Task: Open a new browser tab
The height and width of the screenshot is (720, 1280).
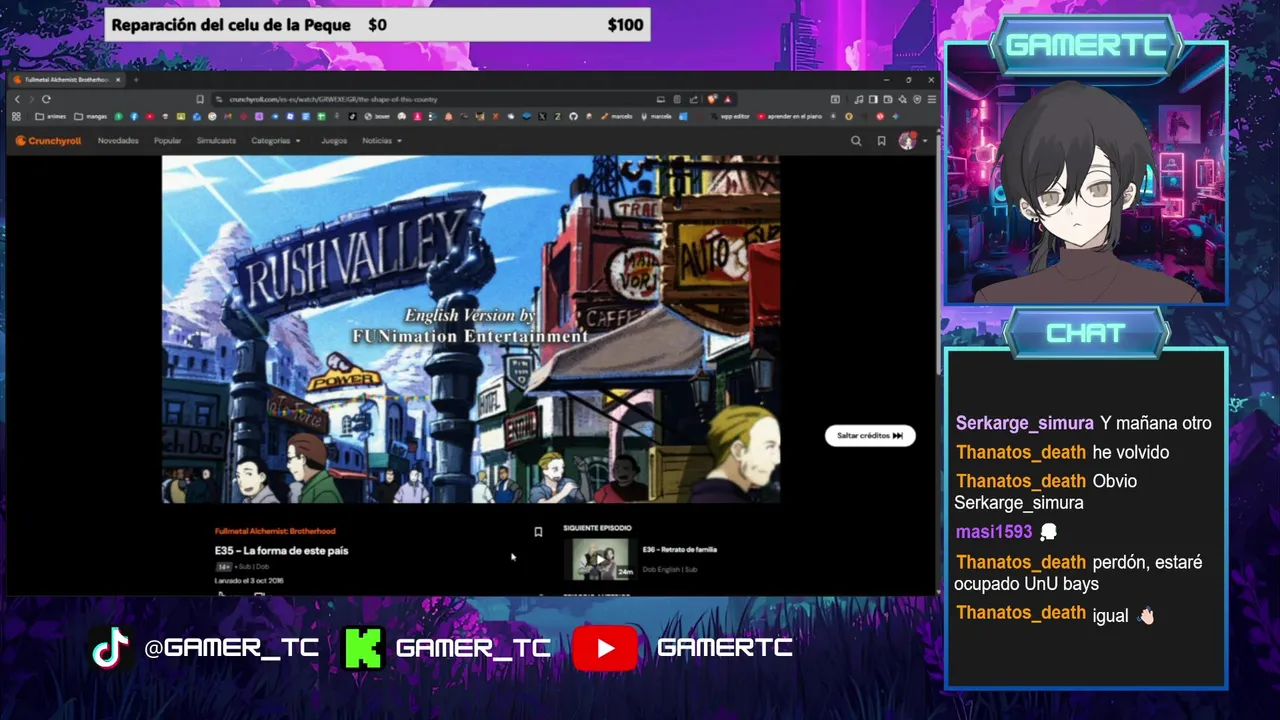Action: [136, 80]
